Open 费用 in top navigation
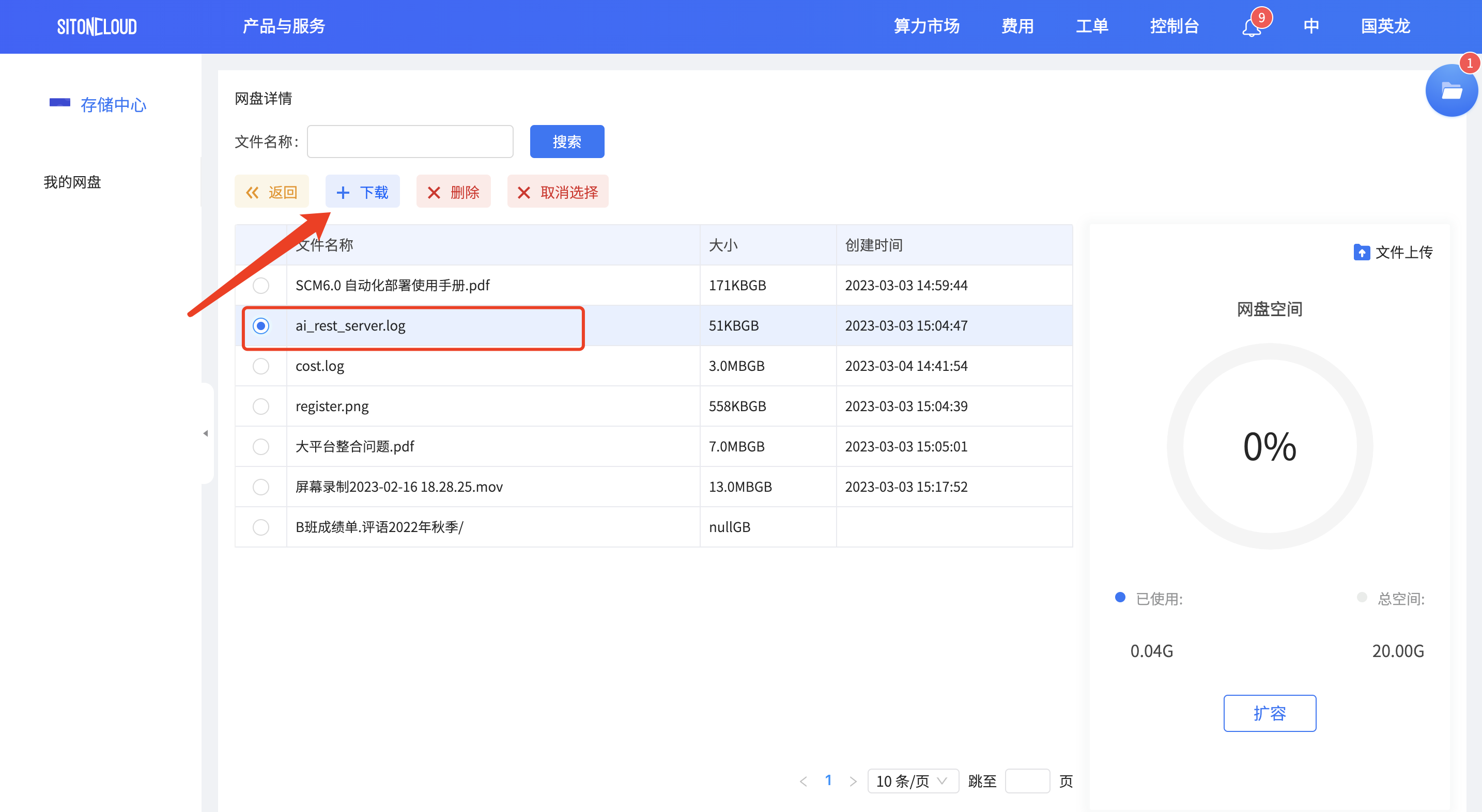Image resolution: width=1482 pixels, height=812 pixels. (x=1017, y=26)
